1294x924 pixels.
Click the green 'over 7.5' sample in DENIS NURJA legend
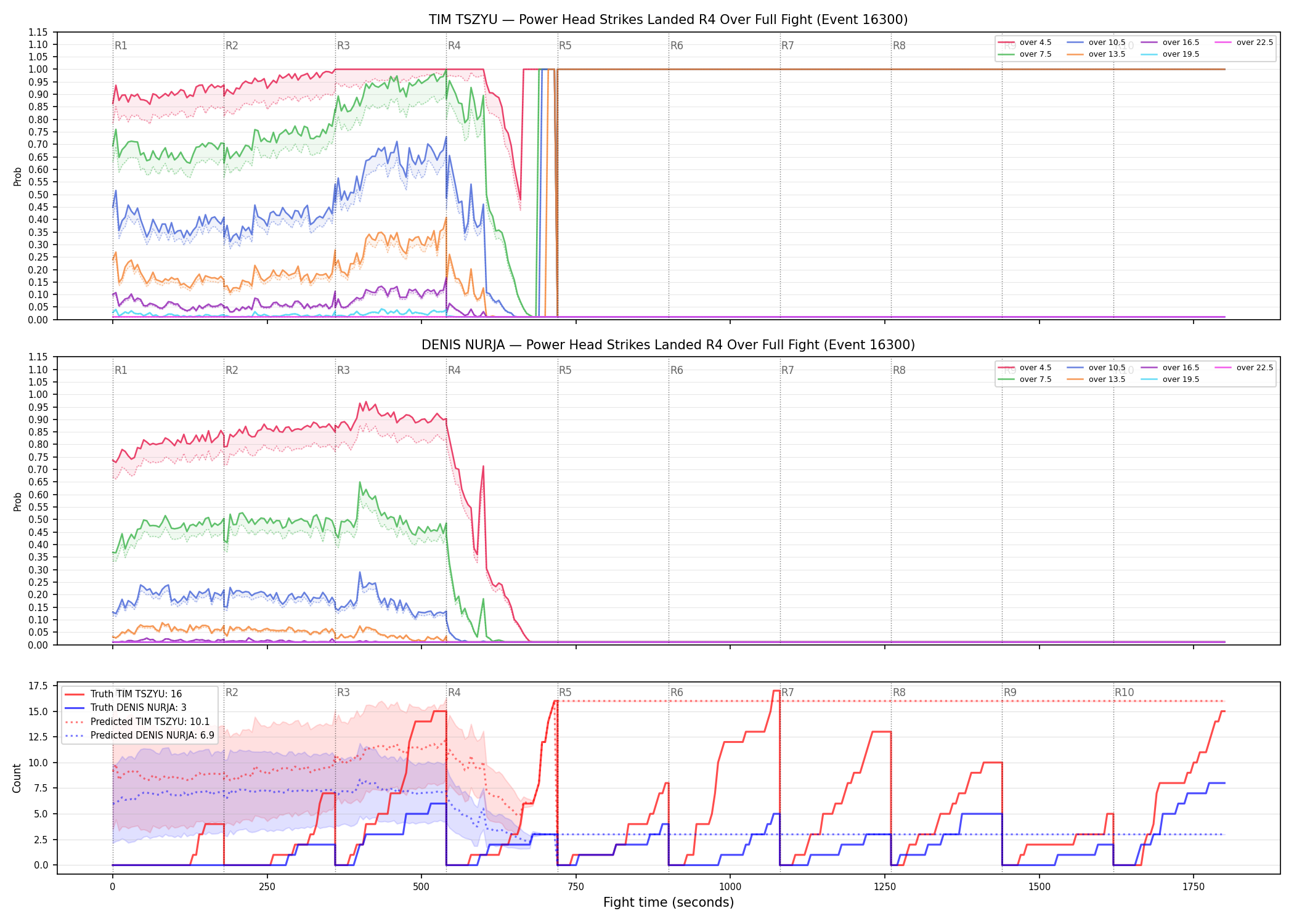coord(1006,379)
